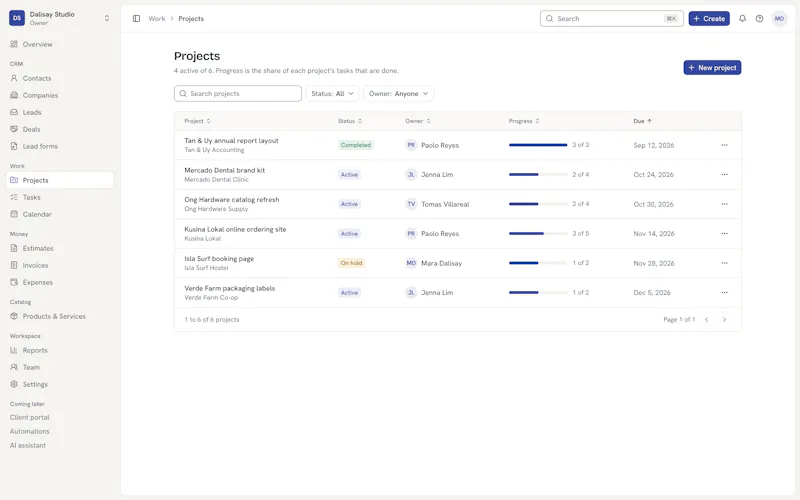Open row actions for Isla Surf booking page
The image size is (800, 500).
coord(724,263)
